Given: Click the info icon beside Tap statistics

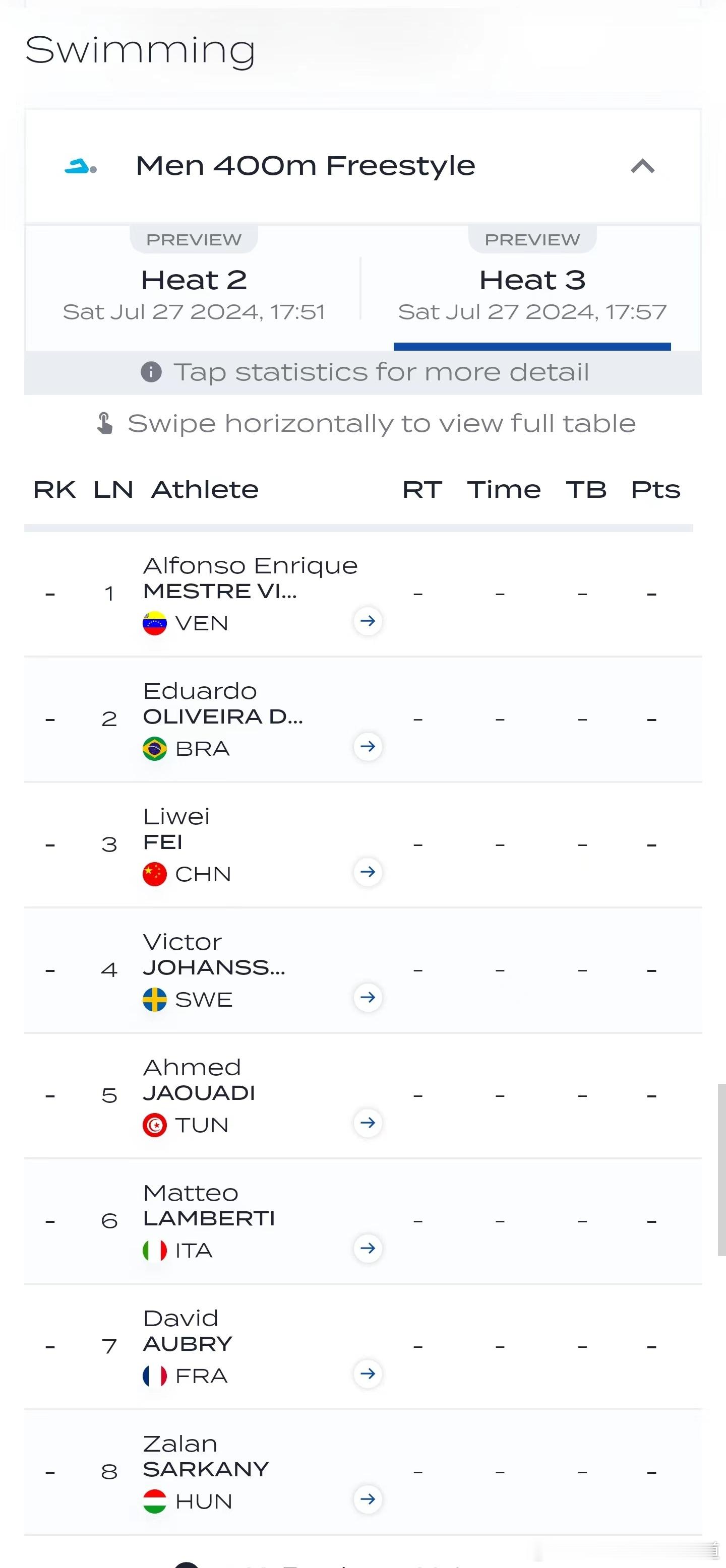Looking at the screenshot, I should (151, 371).
